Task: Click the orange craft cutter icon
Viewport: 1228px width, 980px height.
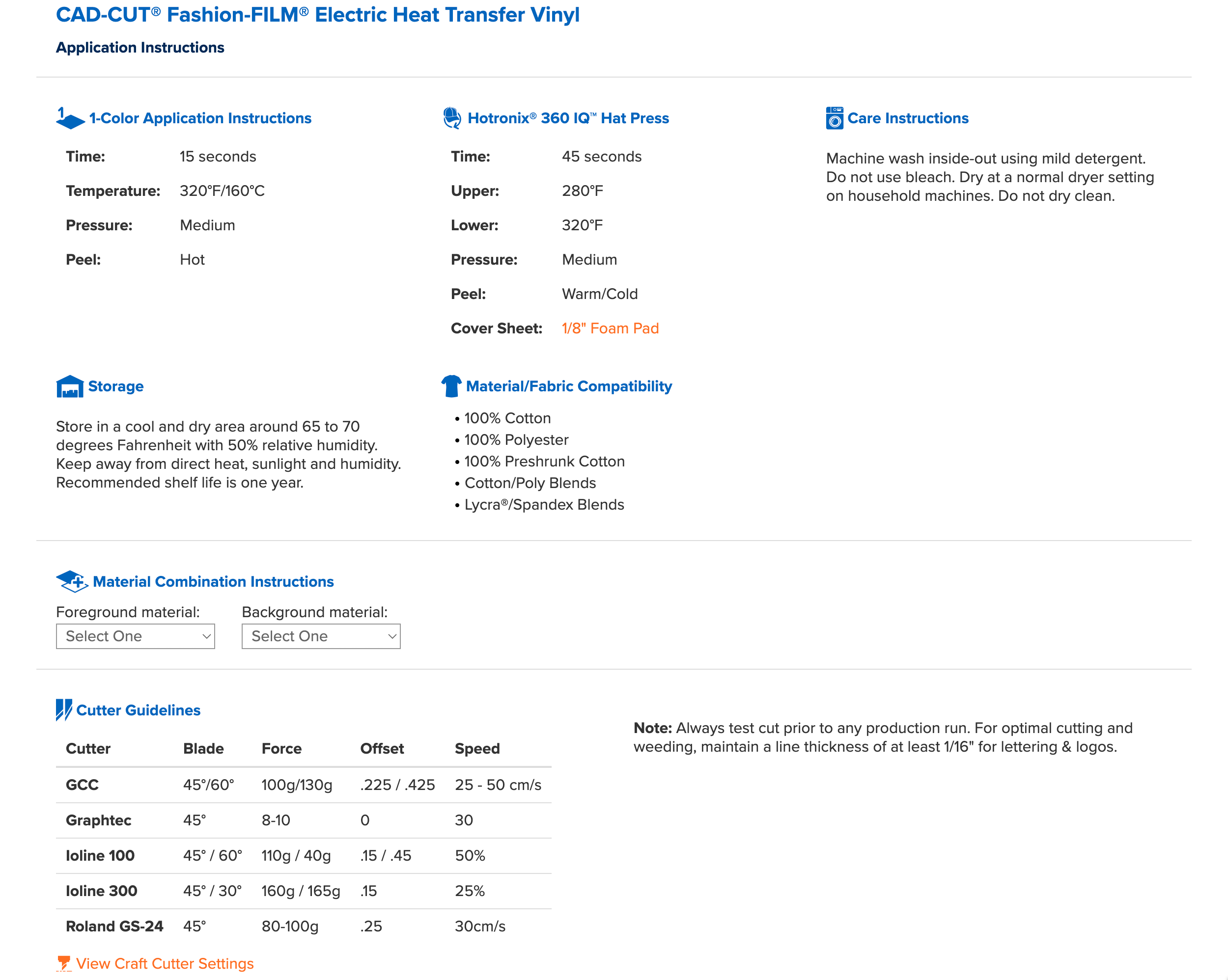Action: click(64, 963)
